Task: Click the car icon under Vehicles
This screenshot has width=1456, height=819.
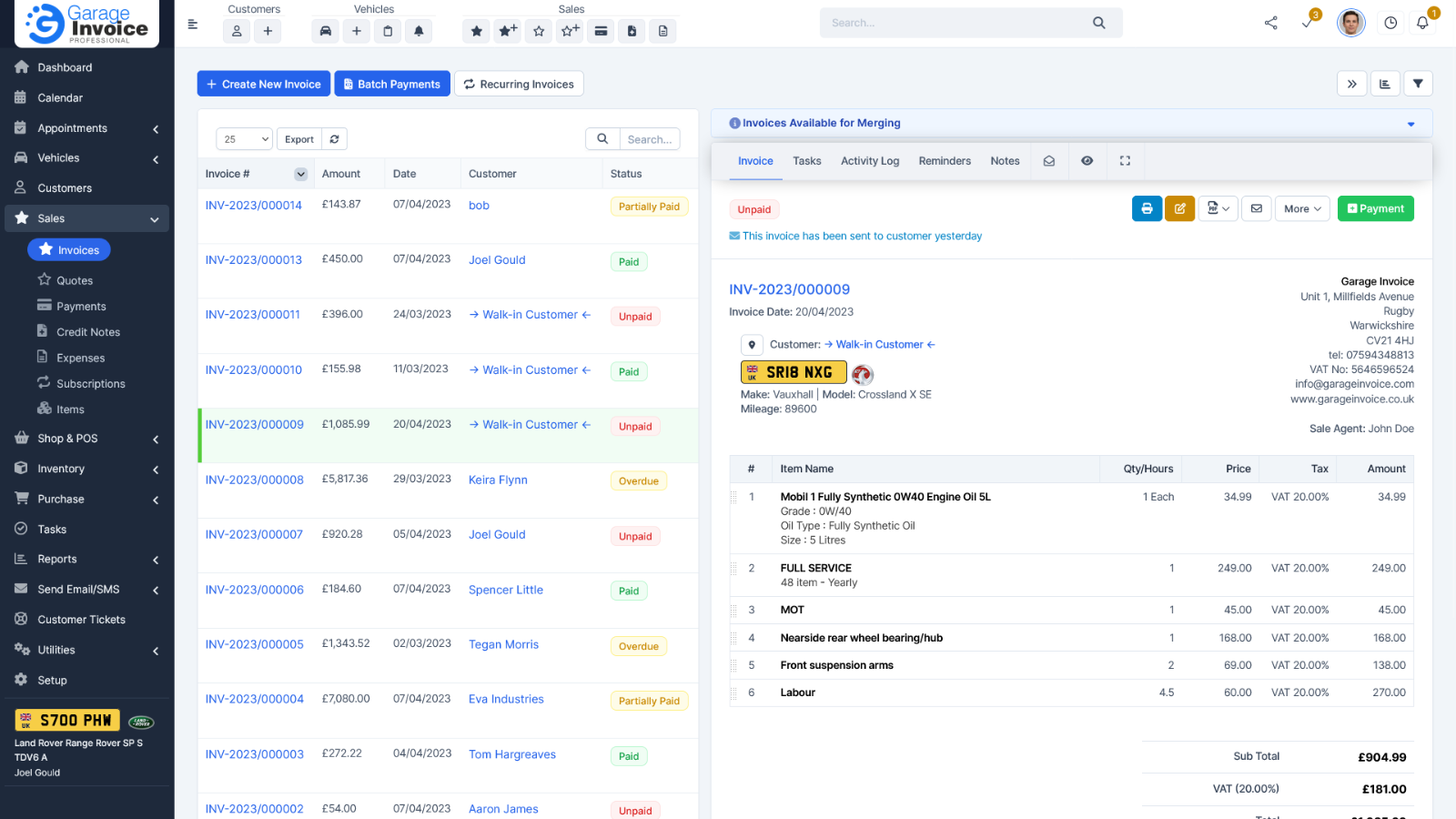Action: [326, 31]
